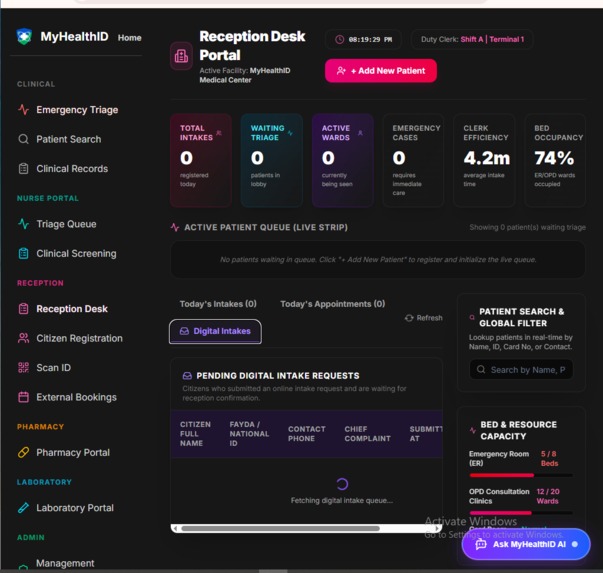Screen dimensions: 603x573
Task: Select the Digital Intakes tab
Action: click(215, 331)
